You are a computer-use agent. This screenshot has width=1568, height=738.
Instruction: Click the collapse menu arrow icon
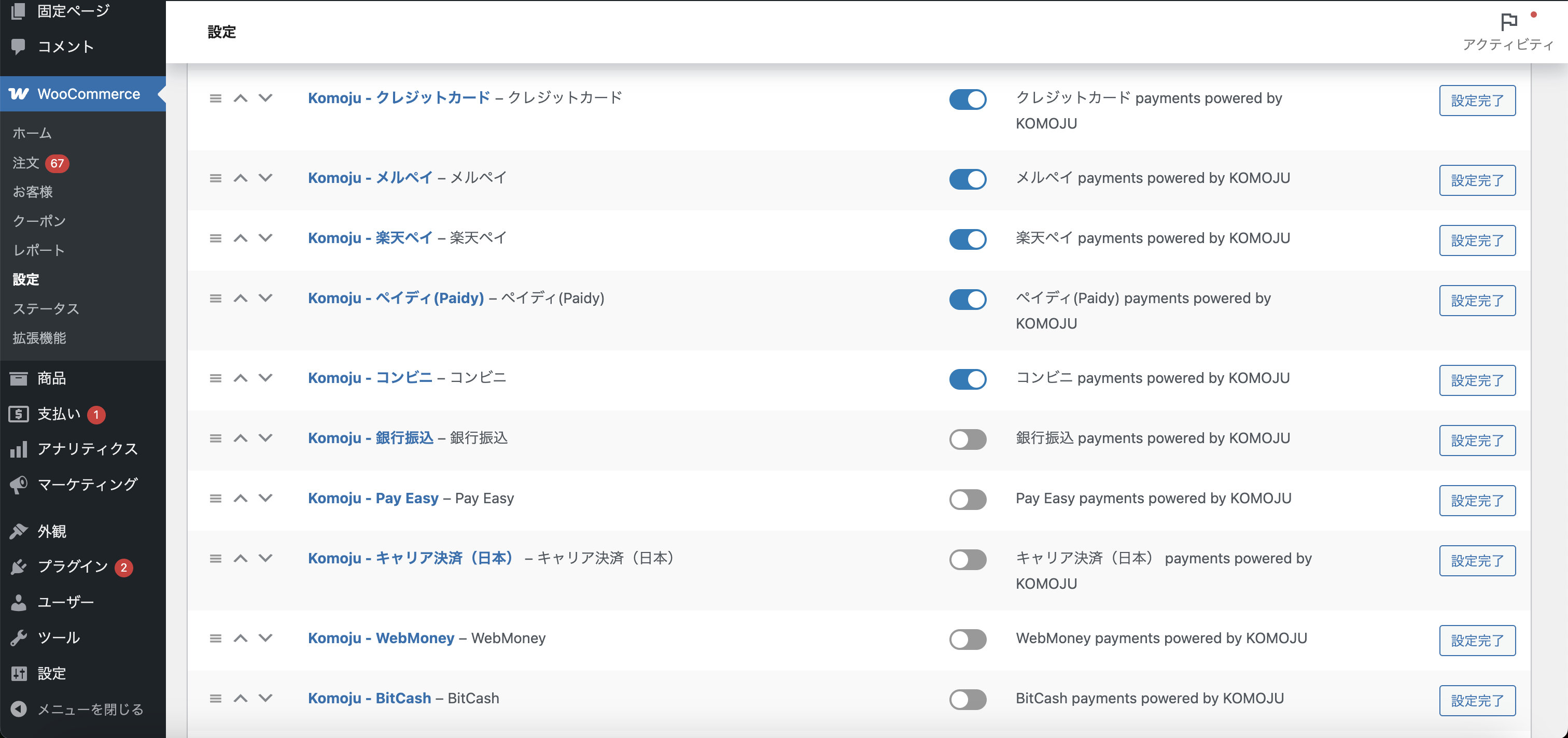[18, 709]
